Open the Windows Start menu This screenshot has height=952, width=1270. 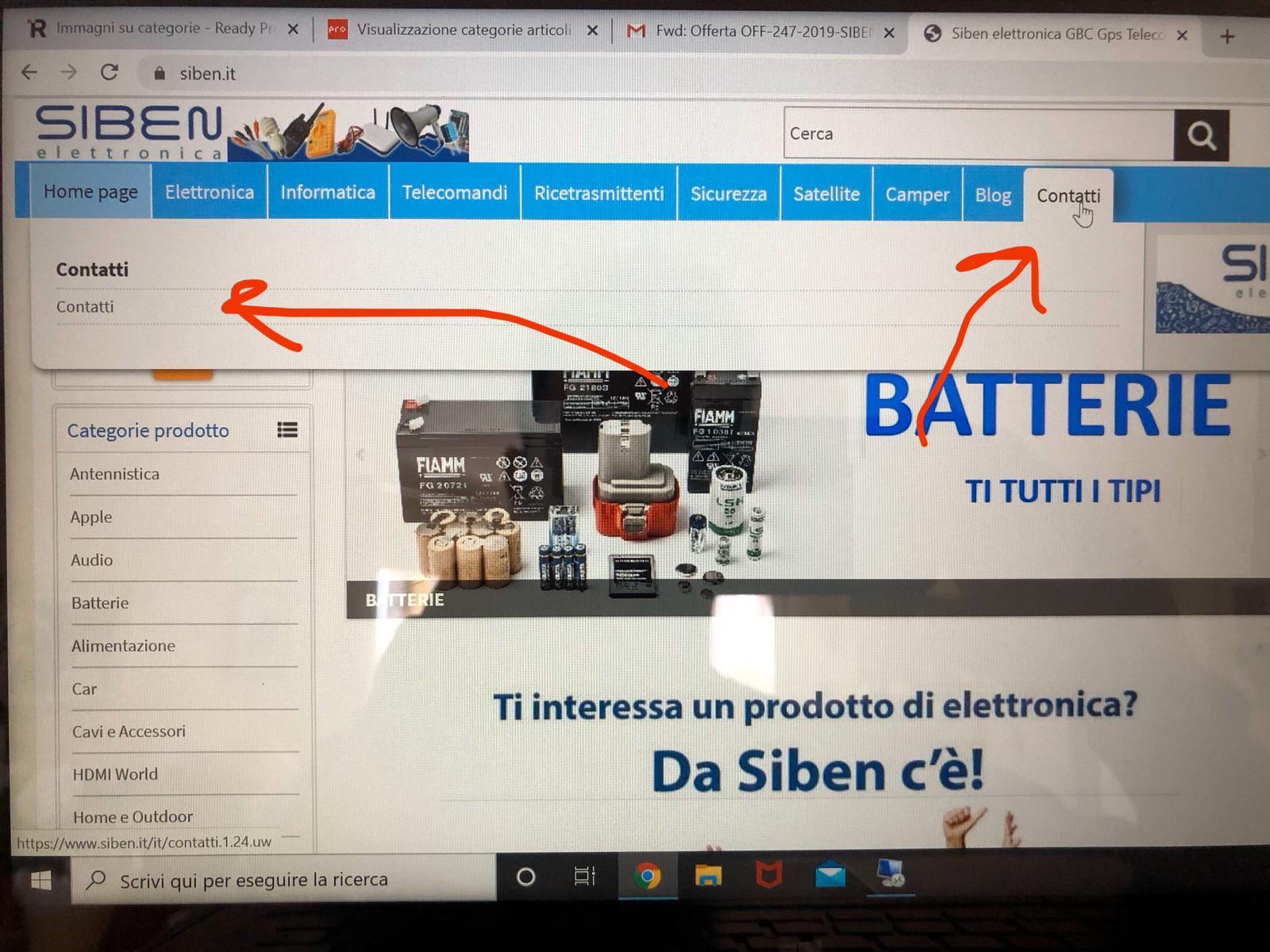pos(40,879)
